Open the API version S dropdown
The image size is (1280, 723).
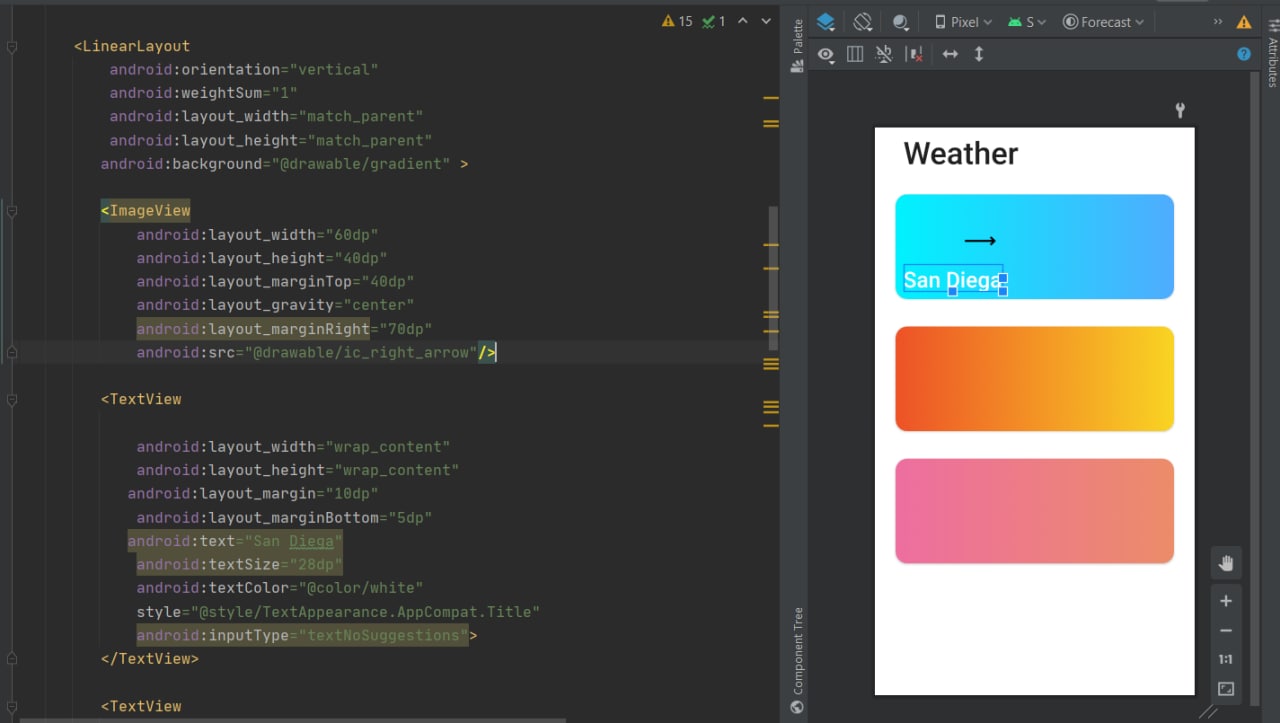[x=1028, y=21]
